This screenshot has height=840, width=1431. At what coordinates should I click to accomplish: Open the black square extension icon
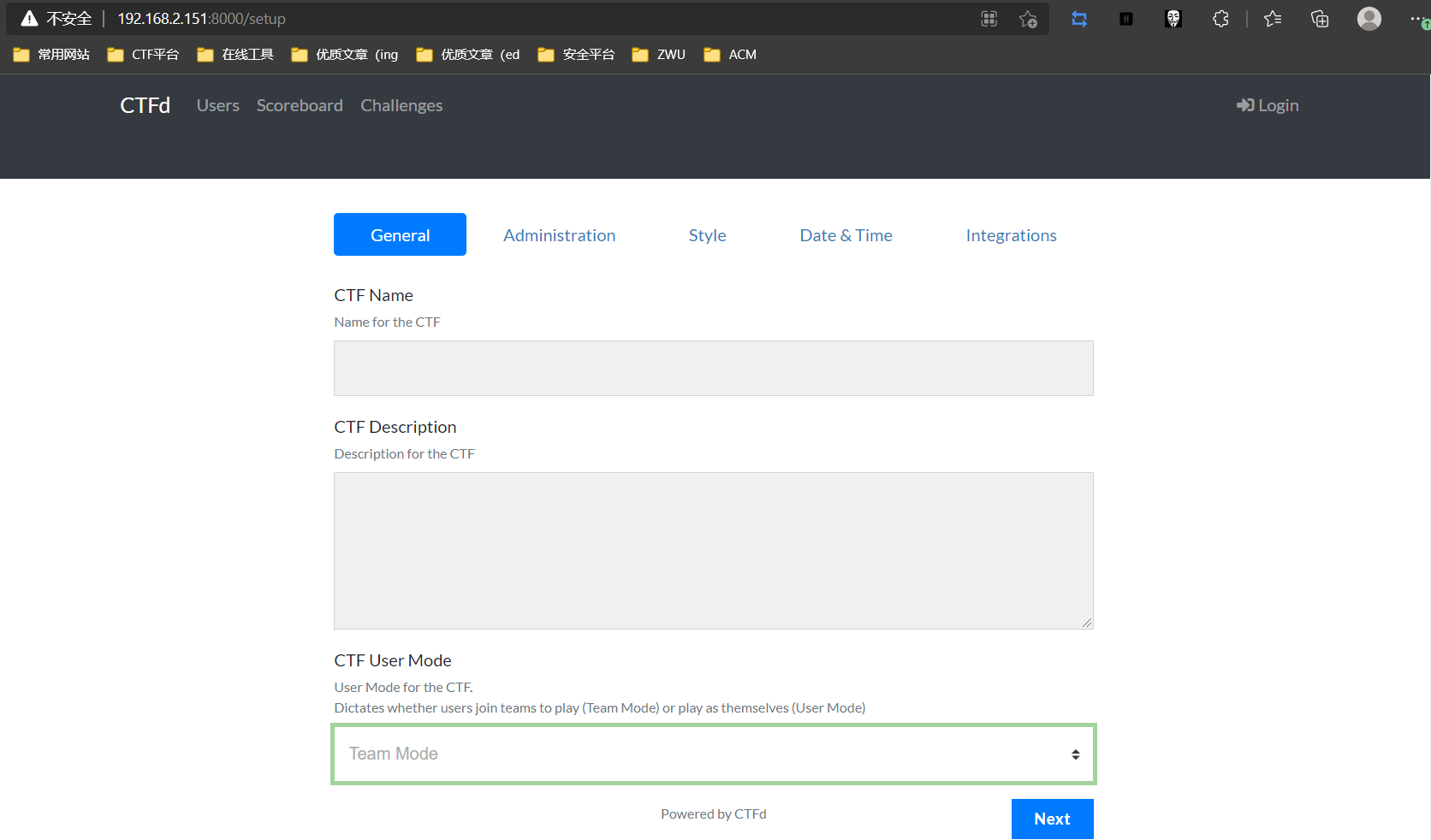click(x=1126, y=19)
